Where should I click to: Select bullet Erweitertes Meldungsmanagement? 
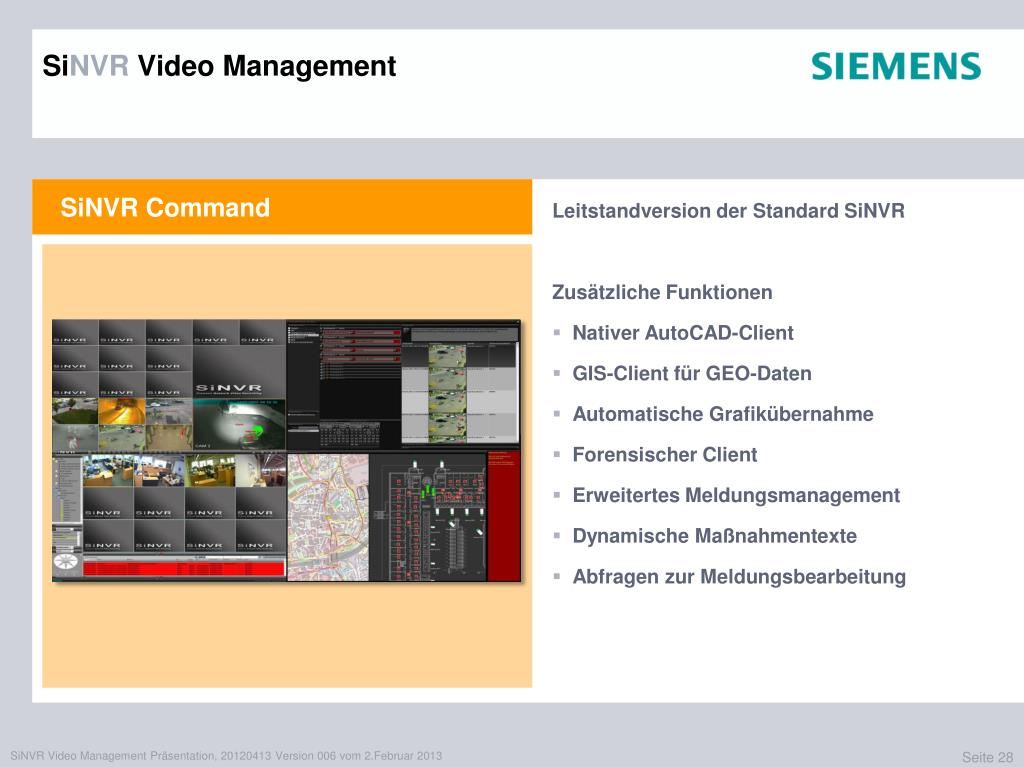pyautogui.click(x=736, y=495)
